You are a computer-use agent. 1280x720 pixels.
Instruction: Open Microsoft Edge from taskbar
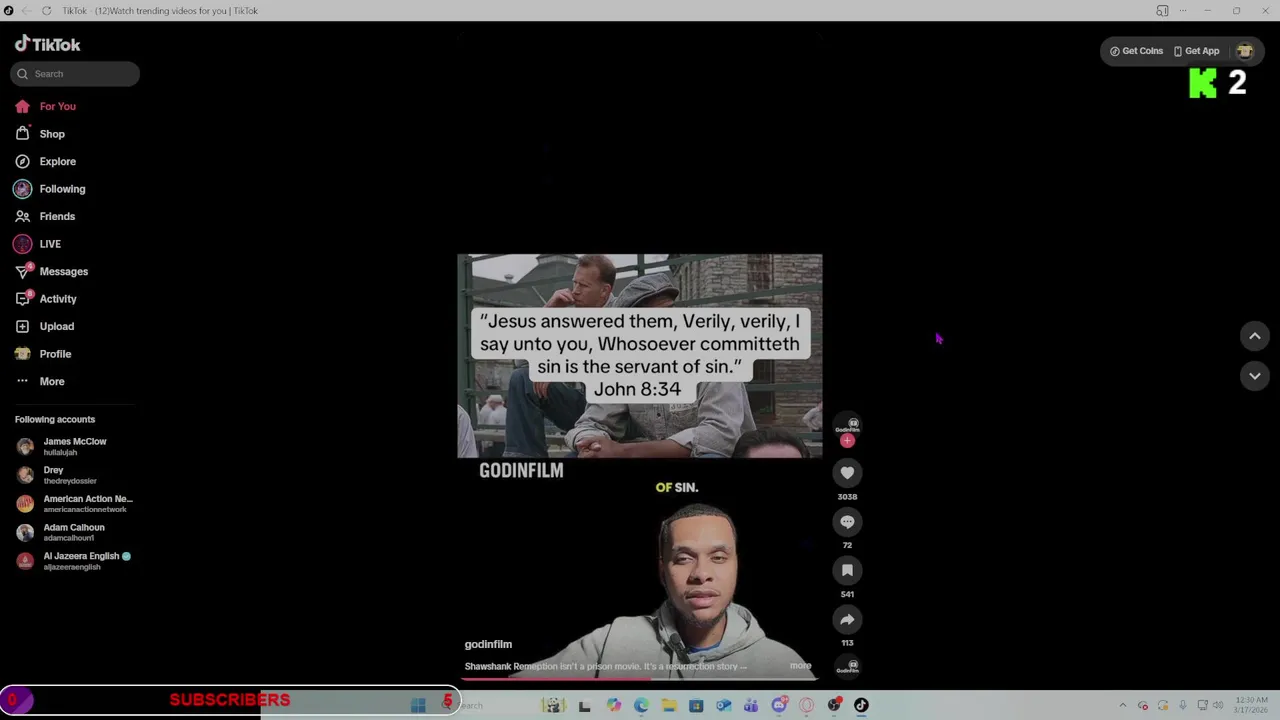pos(641,705)
